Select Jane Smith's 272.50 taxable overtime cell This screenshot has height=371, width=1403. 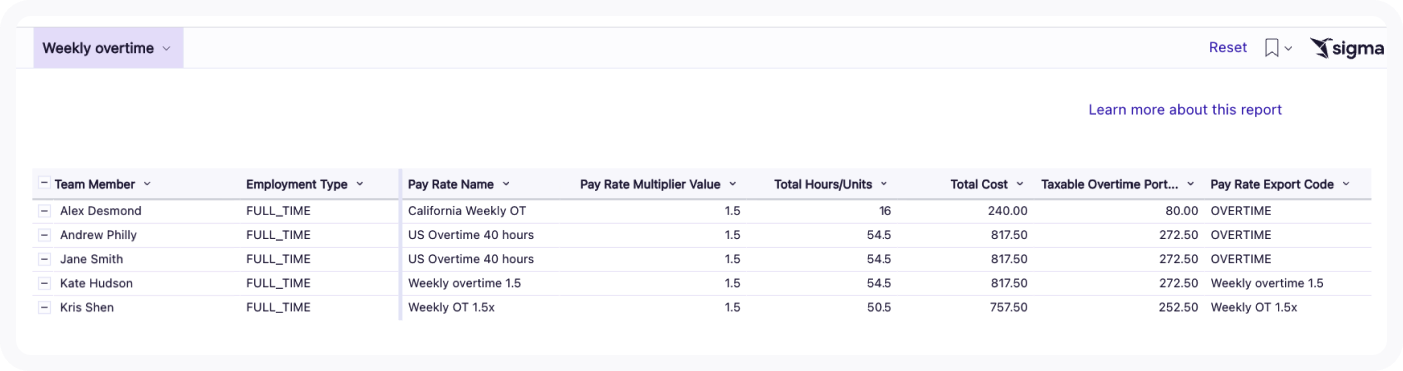1179,259
